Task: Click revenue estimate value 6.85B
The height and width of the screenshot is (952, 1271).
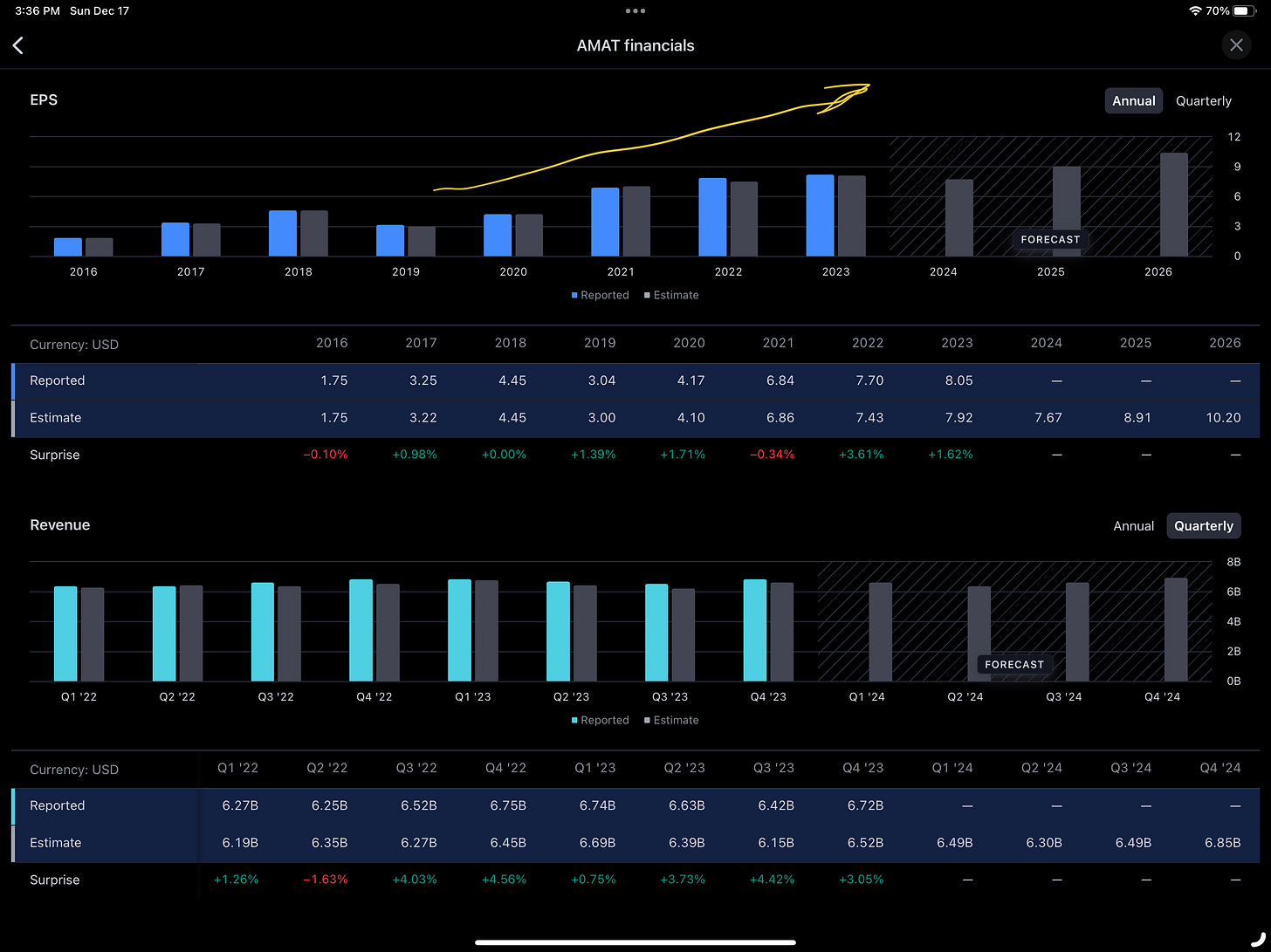Action: pyautogui.click(x=1222, y=843)
